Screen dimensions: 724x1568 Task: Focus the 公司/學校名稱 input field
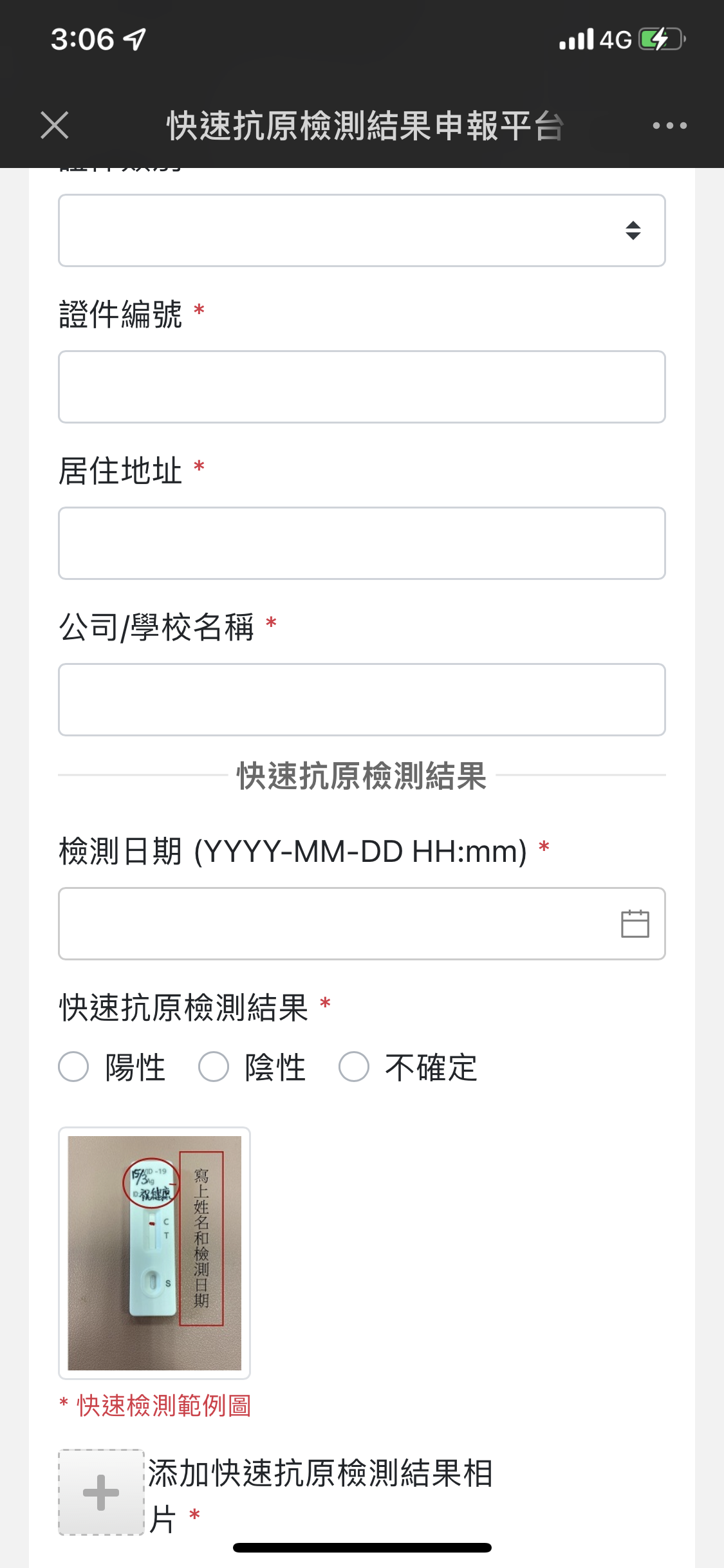[x=362, y=700]
